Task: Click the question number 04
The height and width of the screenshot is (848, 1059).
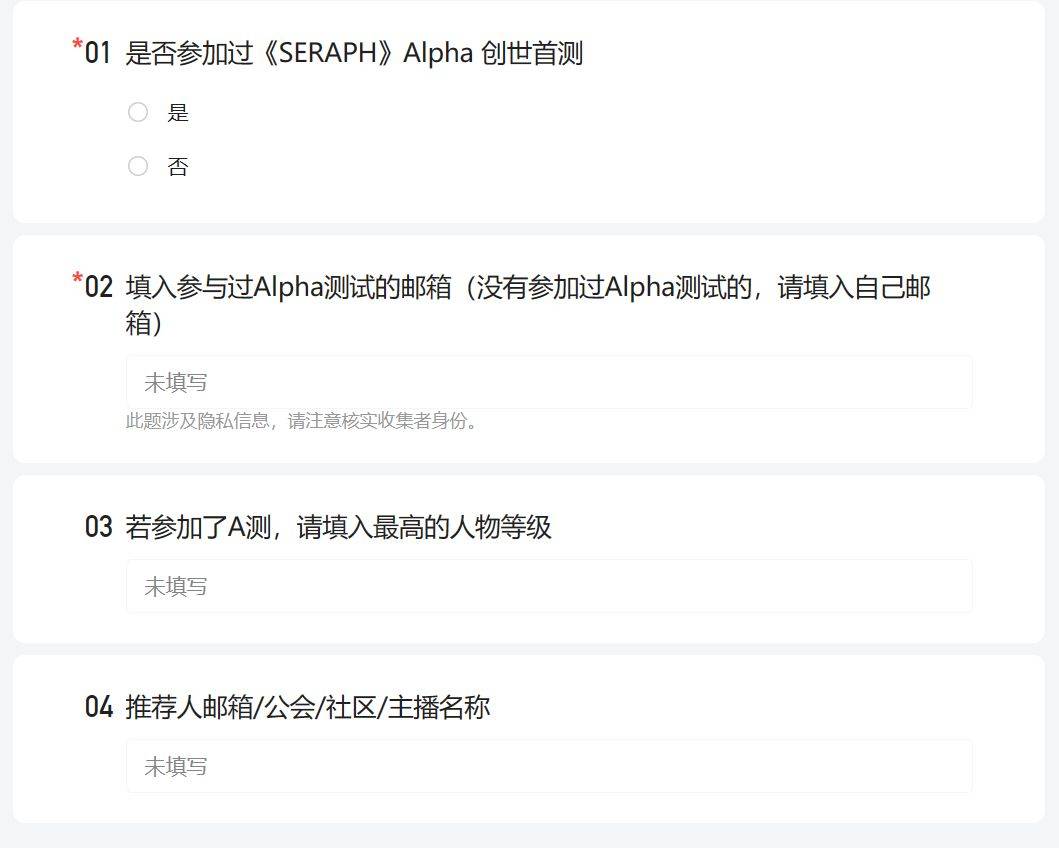Action: pos(99,708)
